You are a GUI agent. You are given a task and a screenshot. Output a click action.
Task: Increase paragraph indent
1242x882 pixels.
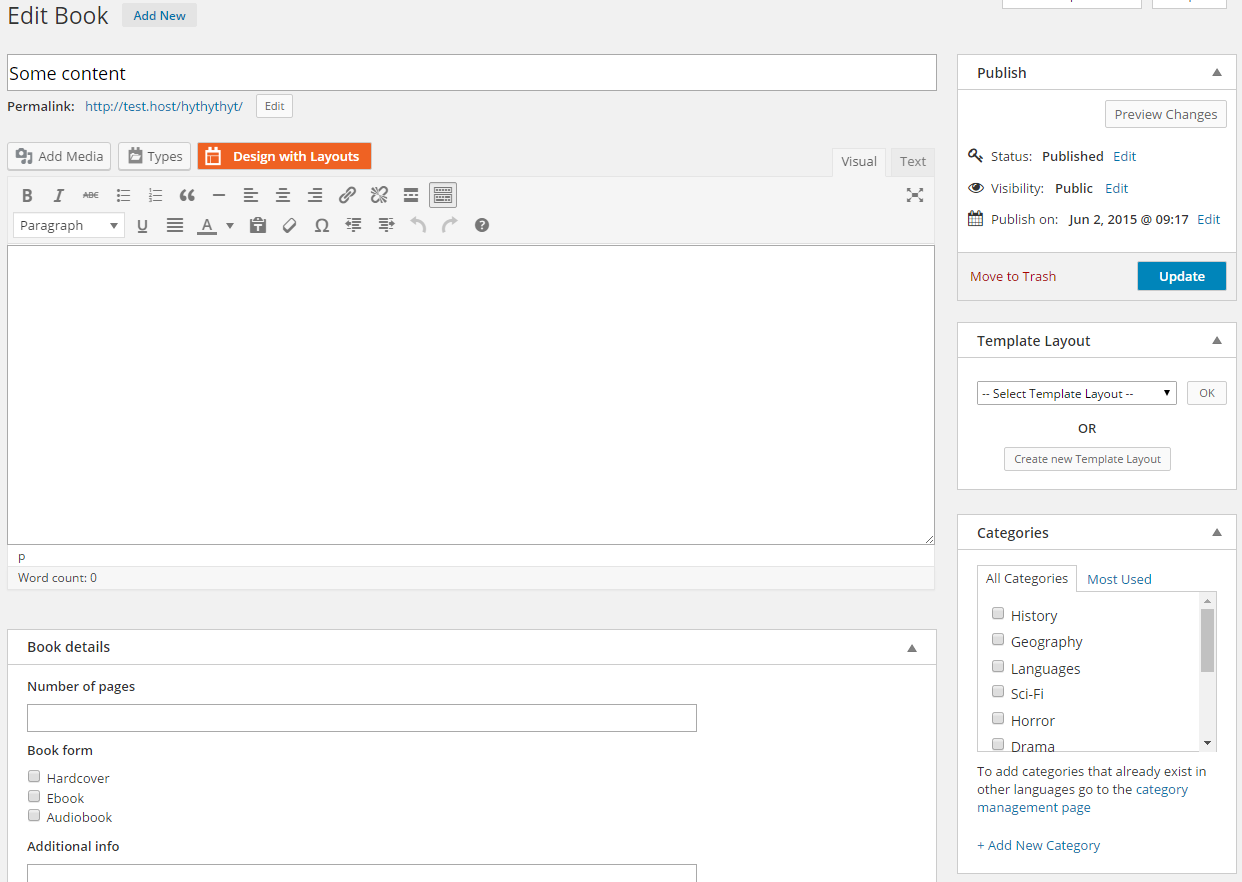tap(386, 225)
